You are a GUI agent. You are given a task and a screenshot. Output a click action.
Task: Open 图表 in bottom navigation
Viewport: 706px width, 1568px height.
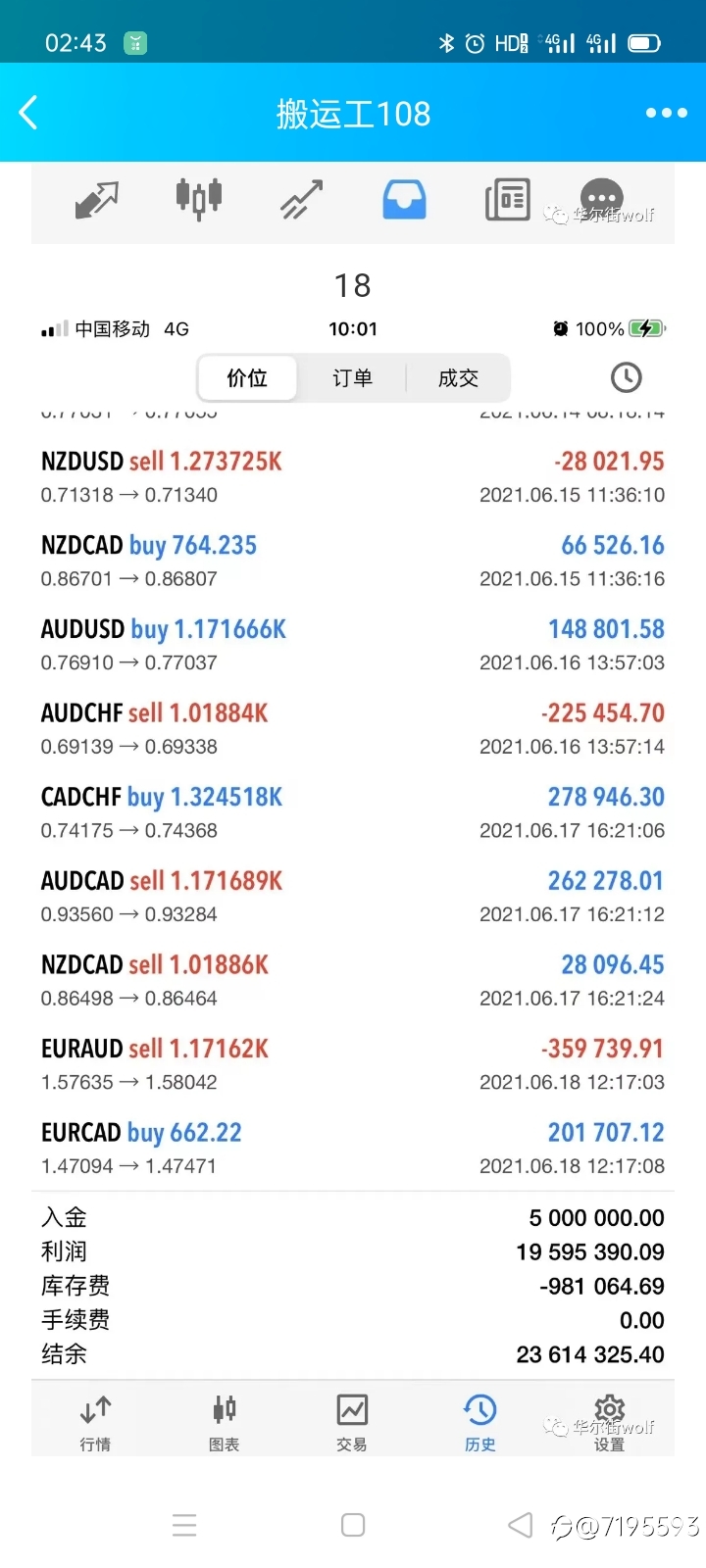coord(224,1423)
